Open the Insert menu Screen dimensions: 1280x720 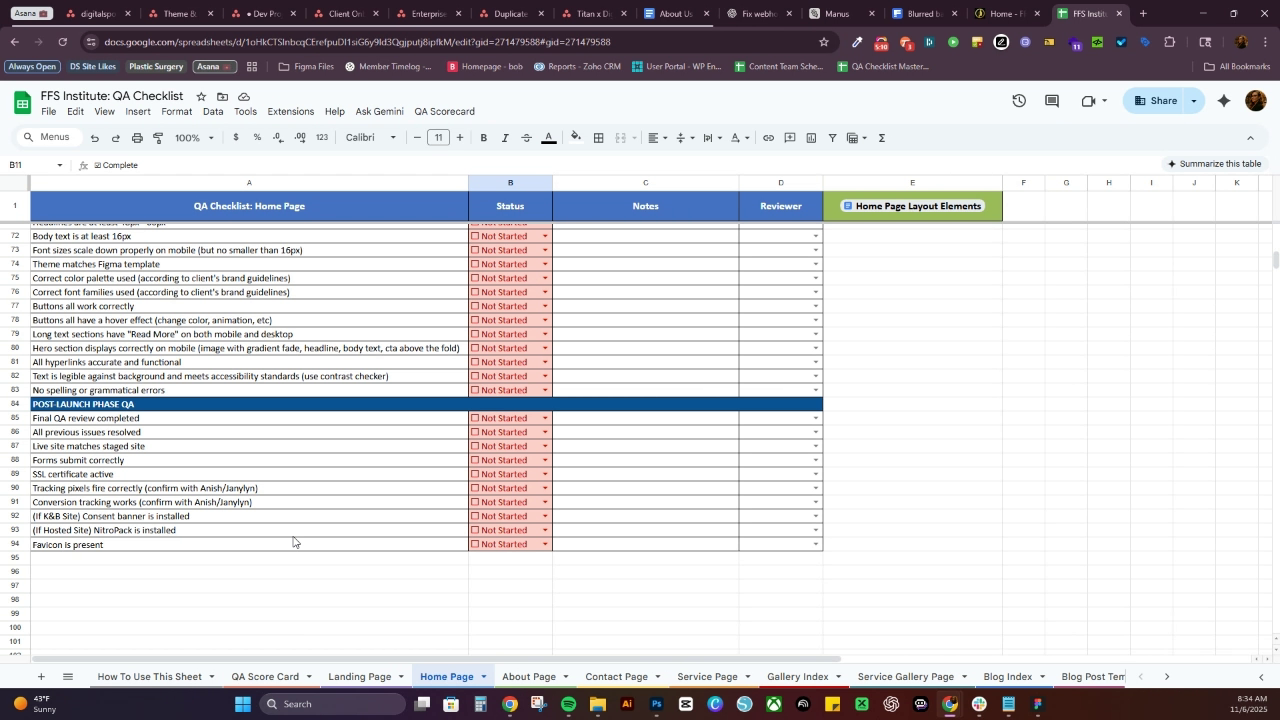pos(138,112)
